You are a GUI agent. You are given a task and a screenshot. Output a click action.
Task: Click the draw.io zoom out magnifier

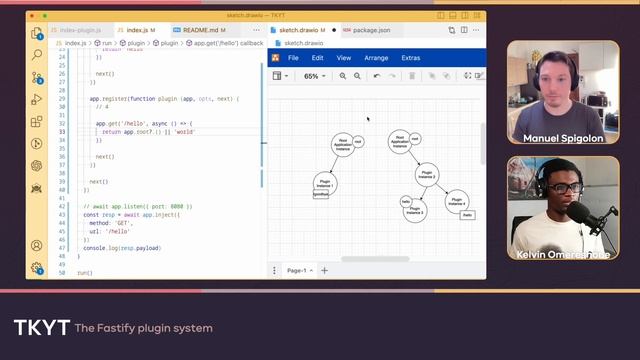[357, 76]
